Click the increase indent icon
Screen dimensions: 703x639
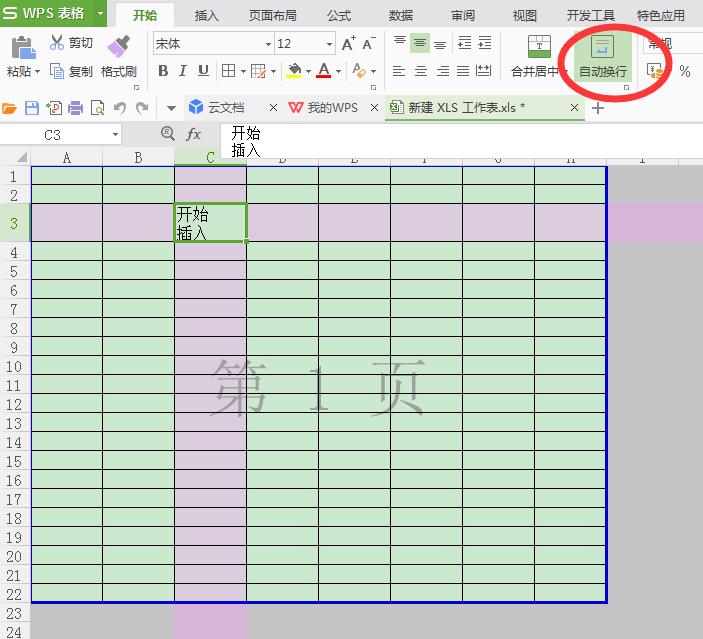coord(485,43)
